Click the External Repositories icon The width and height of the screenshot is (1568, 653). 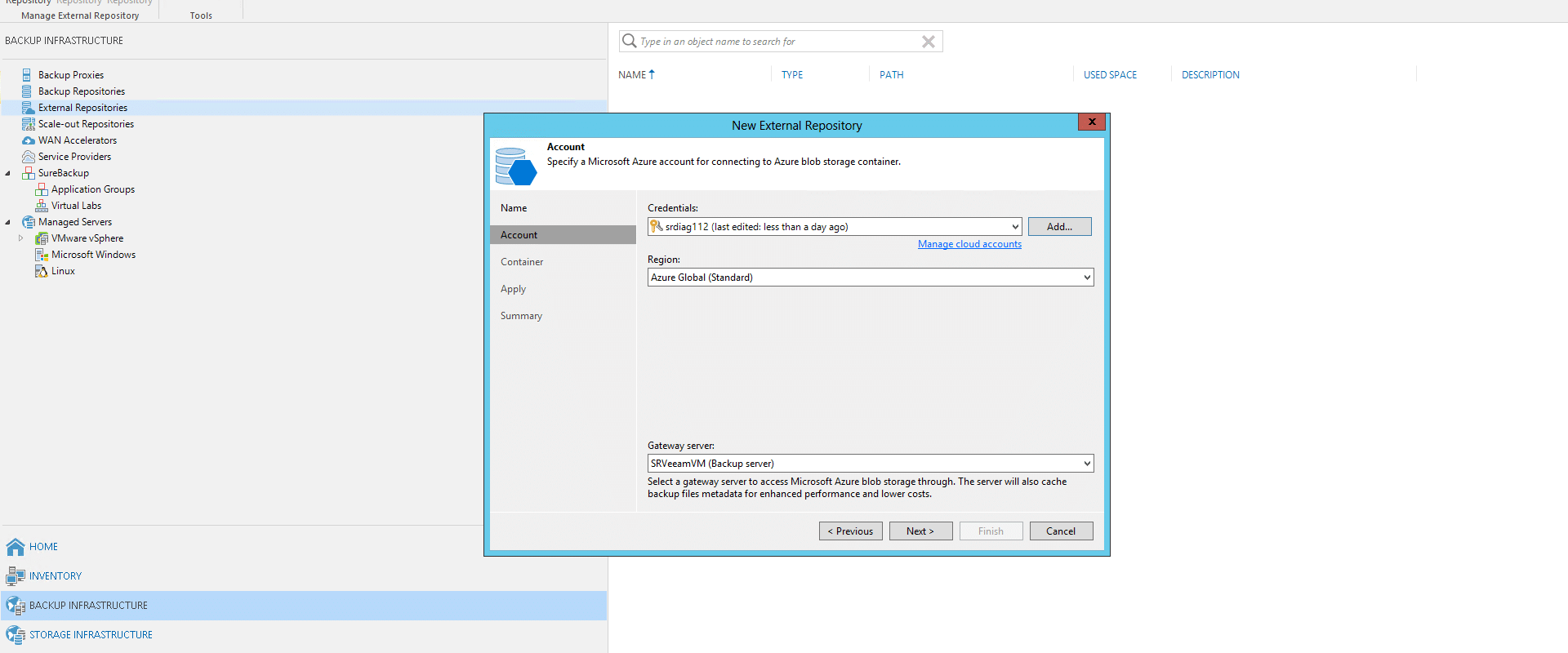pos(28,108)
